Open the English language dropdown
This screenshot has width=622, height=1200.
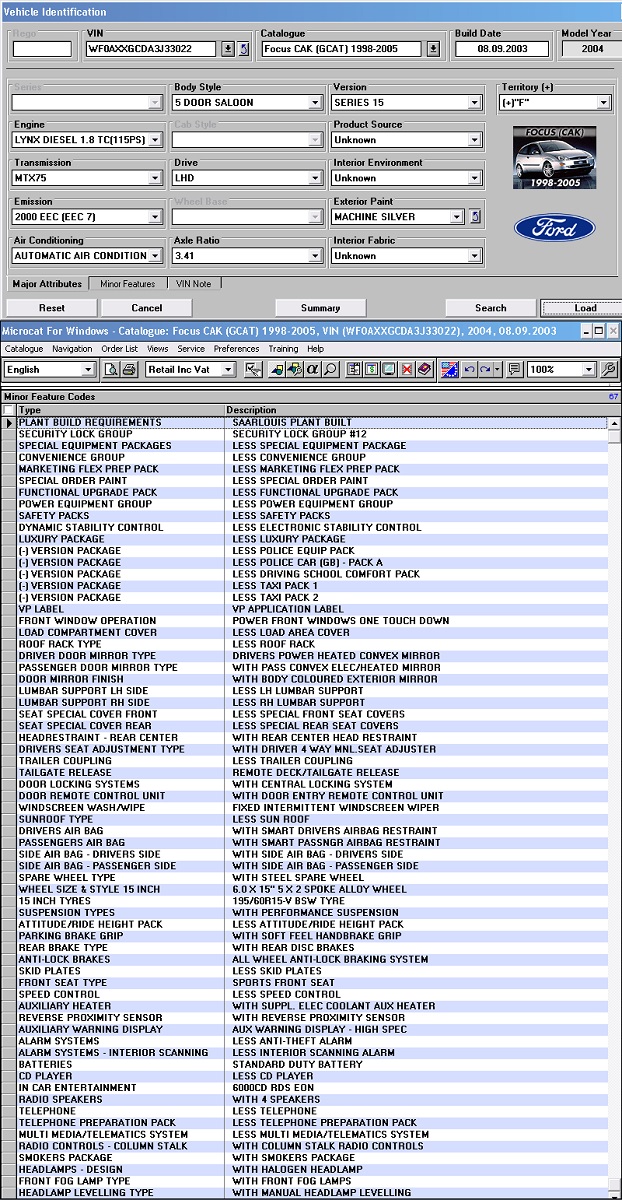tap(89, 370)
